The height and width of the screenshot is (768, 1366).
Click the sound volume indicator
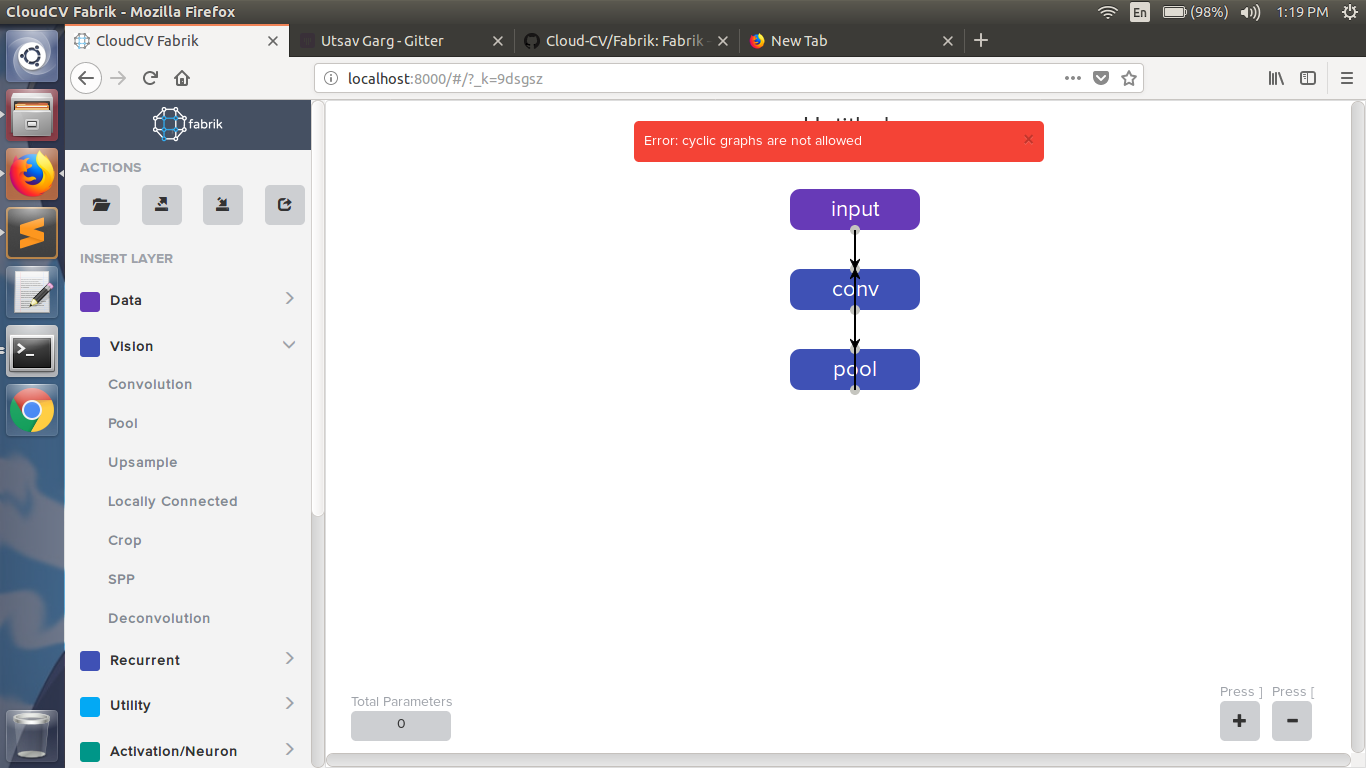pyautogui.click(x=1249, y=12)
